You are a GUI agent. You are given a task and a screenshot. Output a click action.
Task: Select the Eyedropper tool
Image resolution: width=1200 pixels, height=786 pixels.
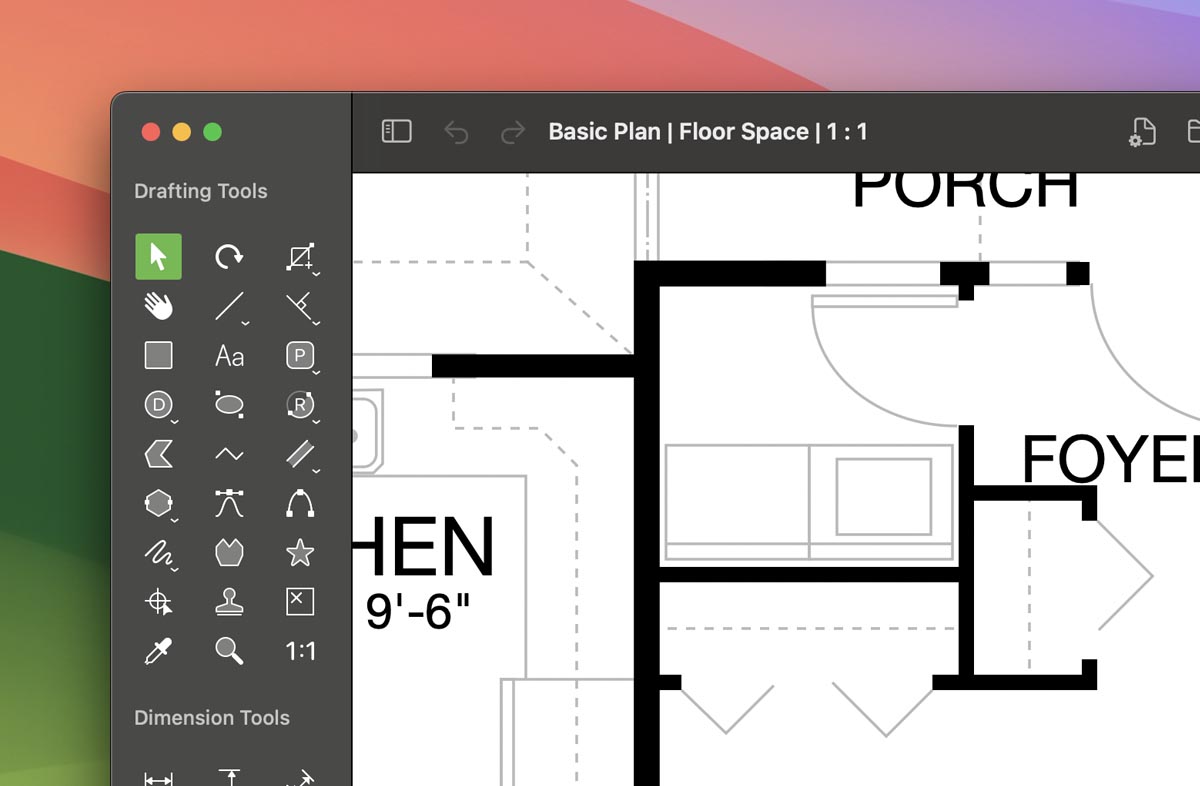pyautogui.click(x=158, y=651)
